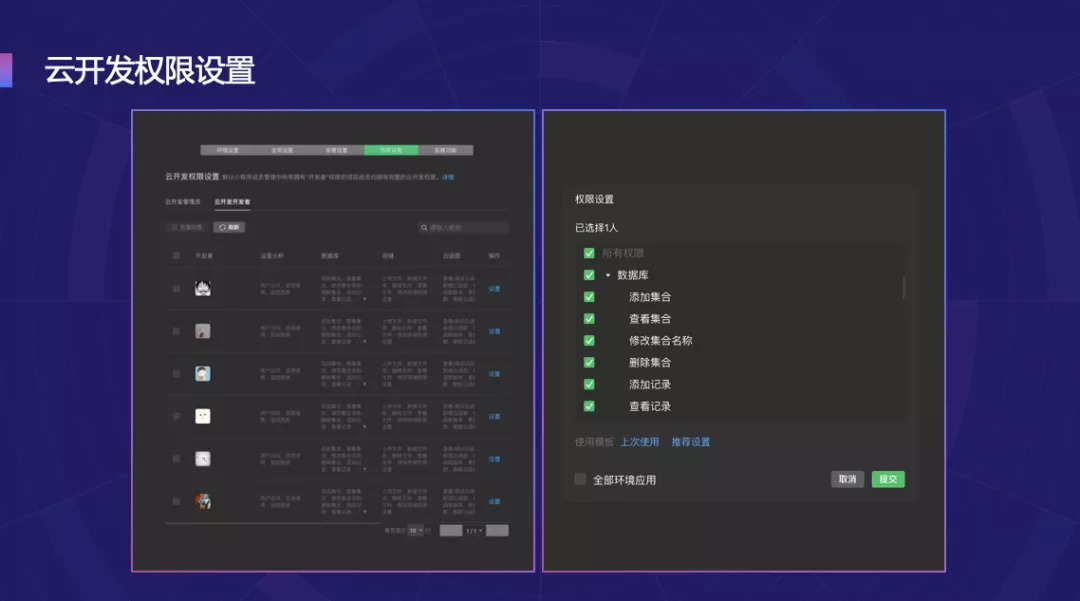Uncheck the 添加记录 permission
1080x601 pixels.
(589, 384)
